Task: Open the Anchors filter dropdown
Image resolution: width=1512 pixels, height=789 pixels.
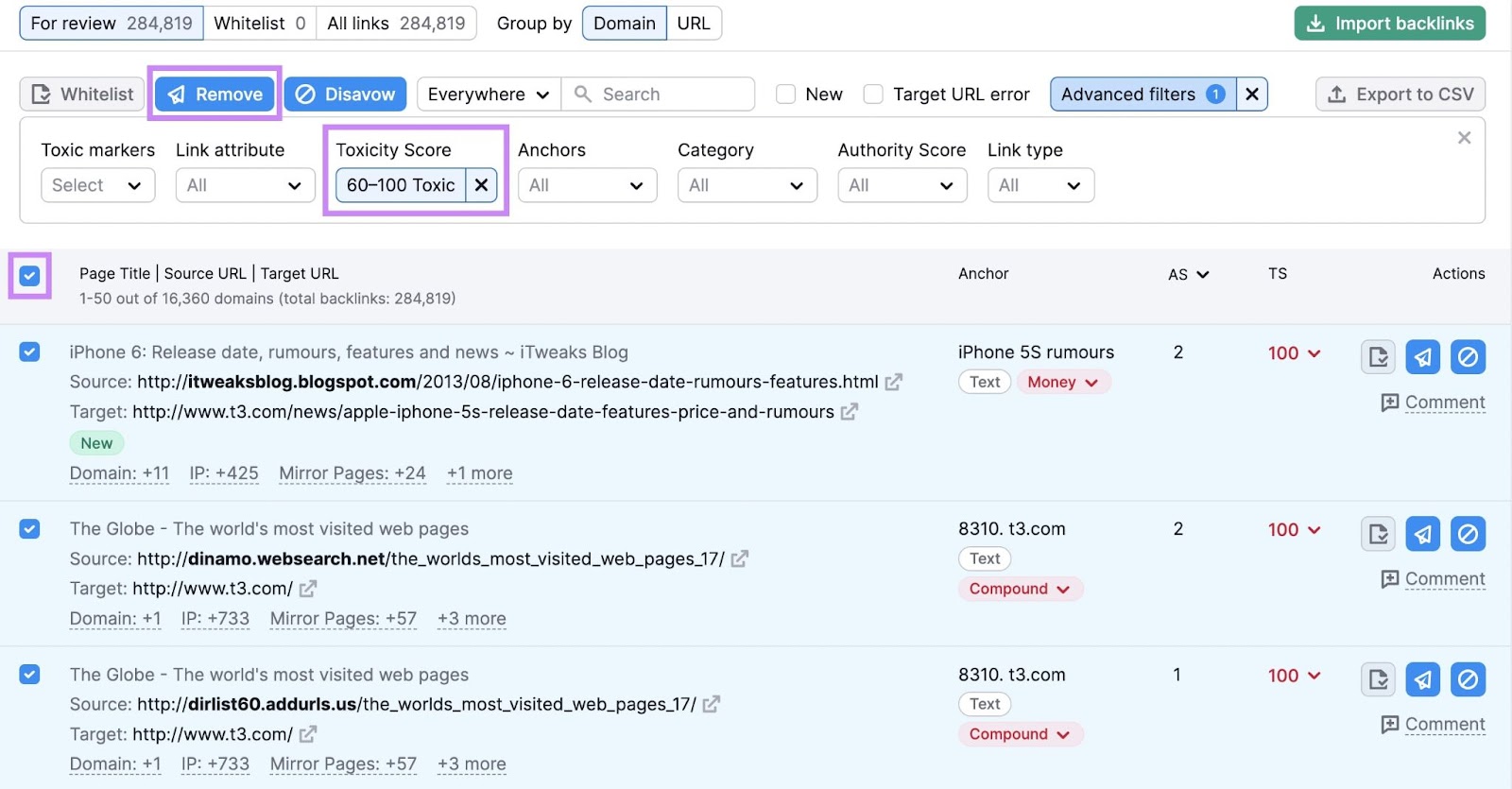Action: tap(587, 185)
